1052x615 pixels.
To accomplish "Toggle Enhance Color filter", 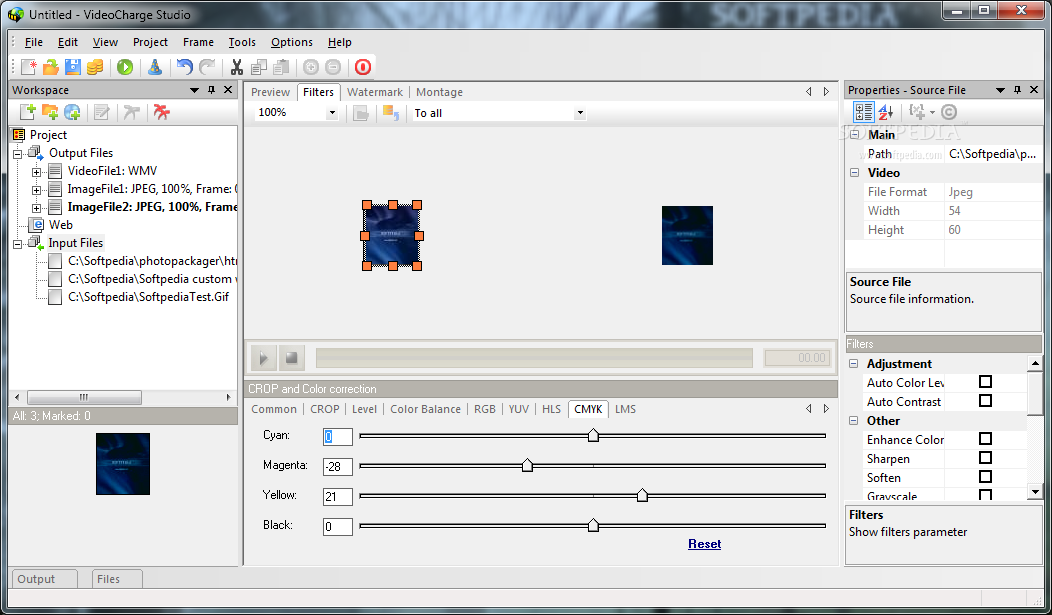I will click(x=985, y=439).
